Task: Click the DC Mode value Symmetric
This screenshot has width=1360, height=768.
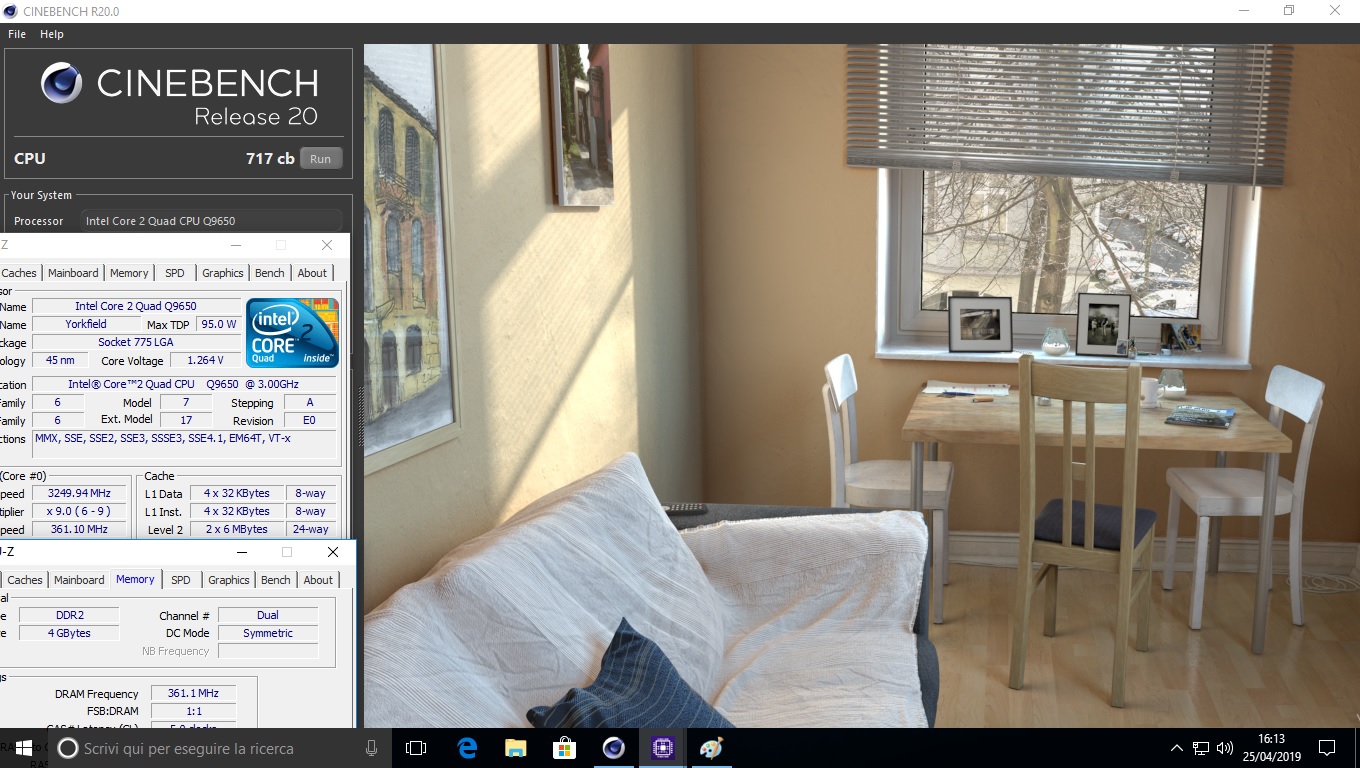Action: click(x=268, y=633)
